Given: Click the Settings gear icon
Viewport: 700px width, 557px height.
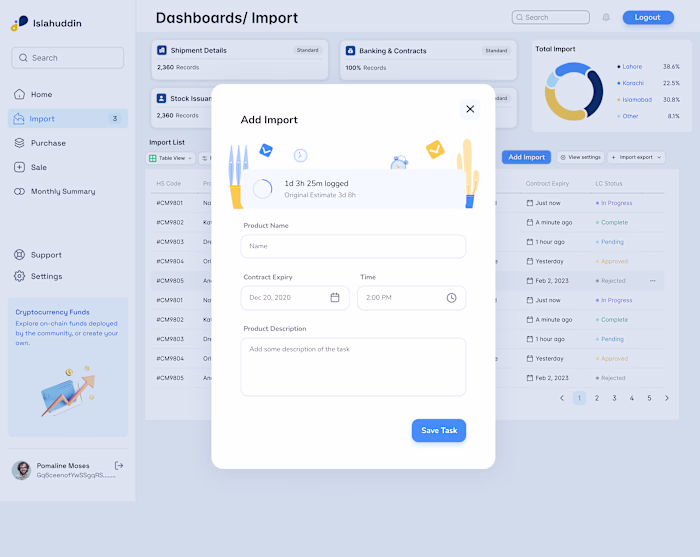Looking at the screenshot, I should pyautogui.click(x=19, y=276).
